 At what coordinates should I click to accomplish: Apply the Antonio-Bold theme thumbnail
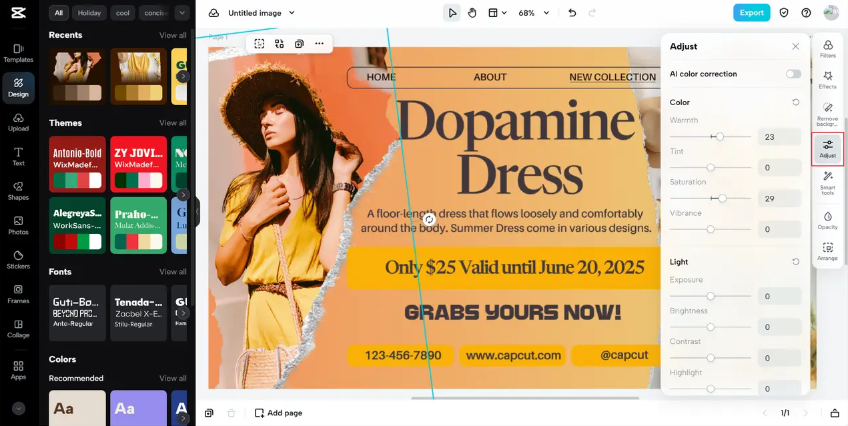pyautogui.click(x=77, y=164)
